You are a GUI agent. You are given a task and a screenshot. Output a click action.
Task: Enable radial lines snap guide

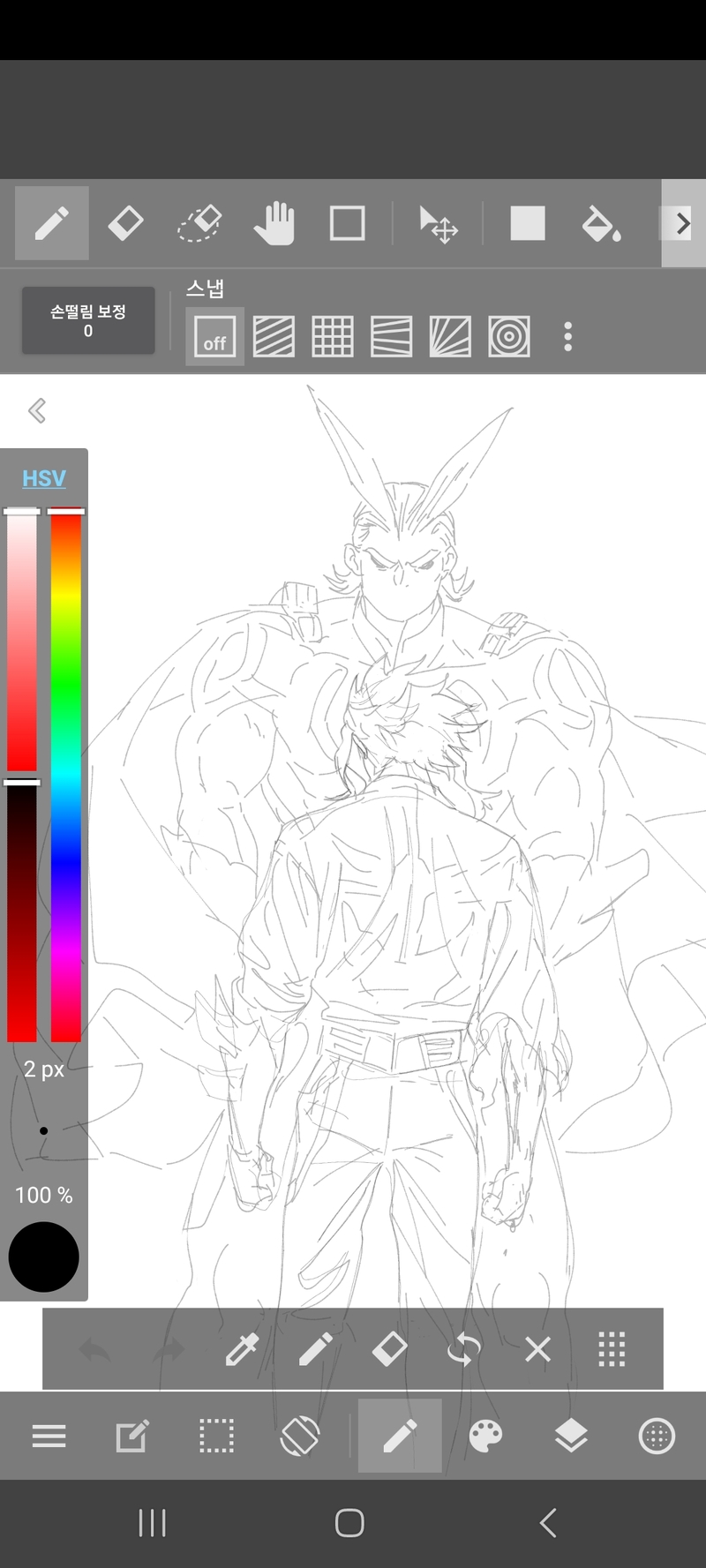coord(450,336)
